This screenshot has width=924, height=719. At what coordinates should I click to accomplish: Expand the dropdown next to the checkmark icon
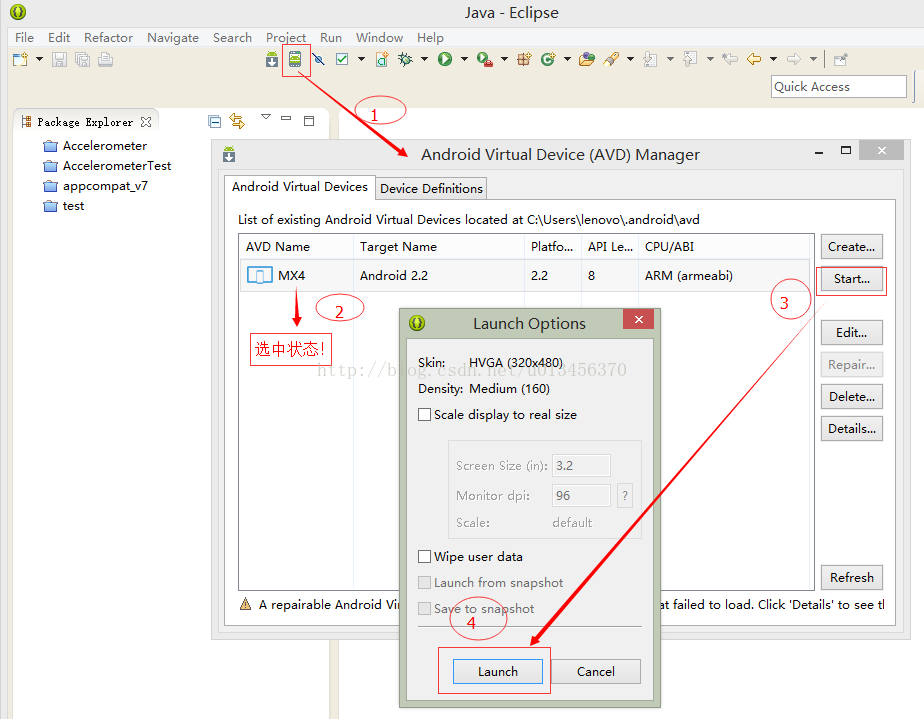pyautogui.click(x=361, y=59)
